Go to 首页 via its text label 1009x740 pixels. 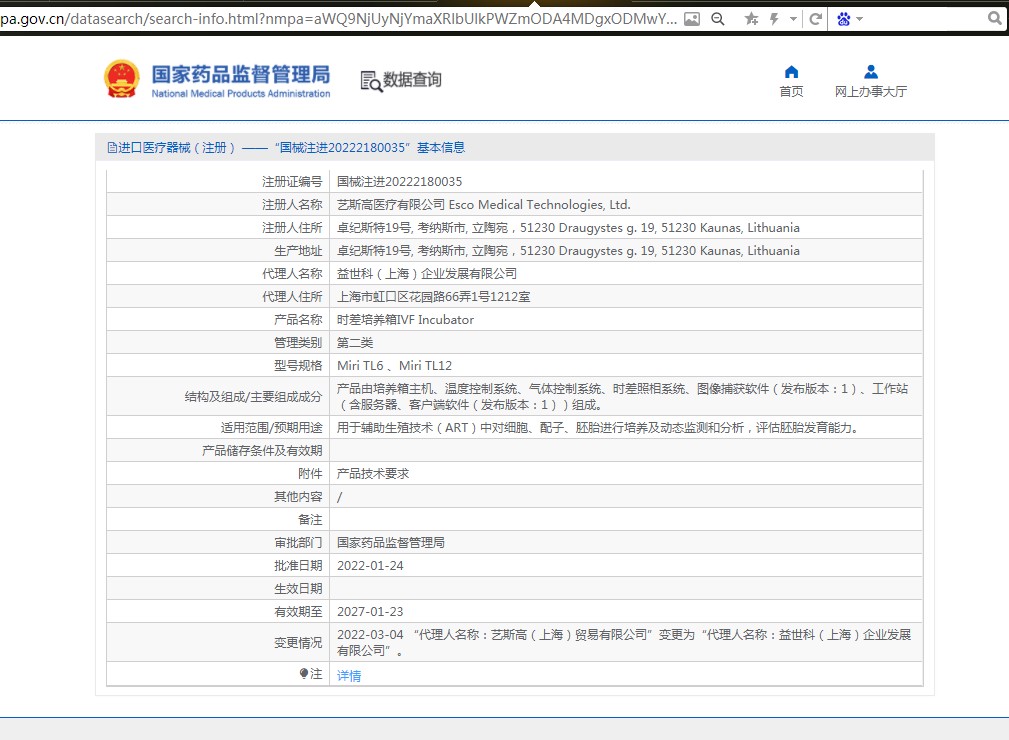coord(791,91)
